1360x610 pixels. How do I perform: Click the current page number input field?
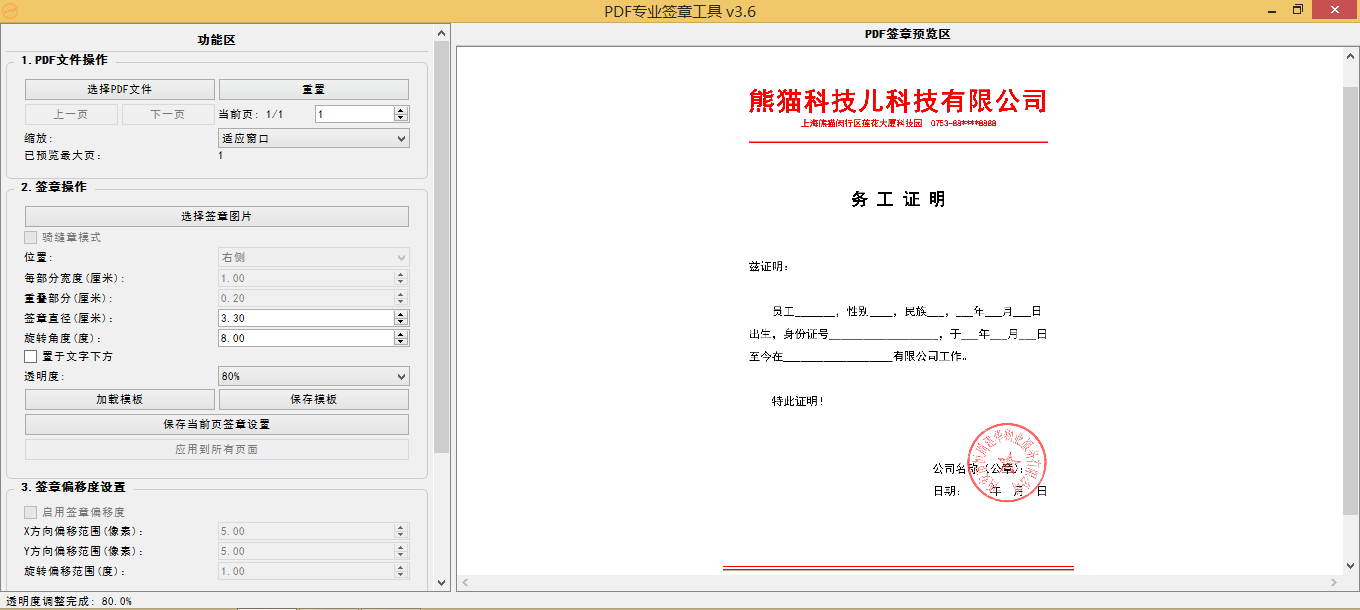coord(354,114)
